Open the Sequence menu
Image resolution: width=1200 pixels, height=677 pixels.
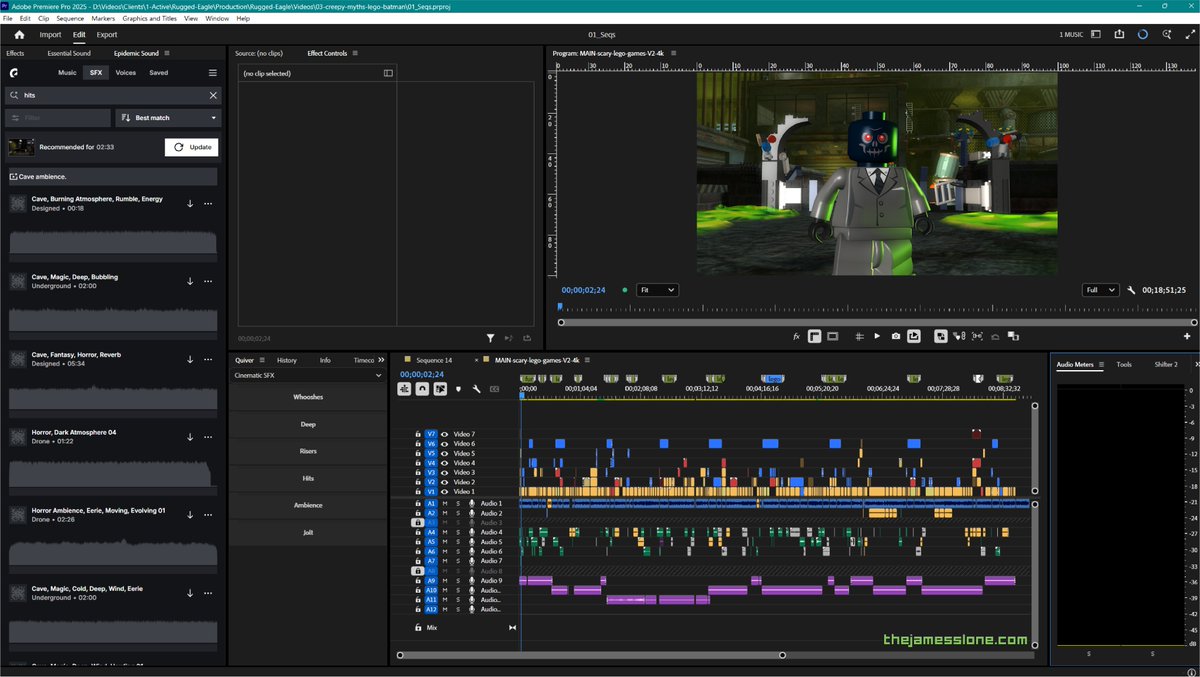point(70,18)
